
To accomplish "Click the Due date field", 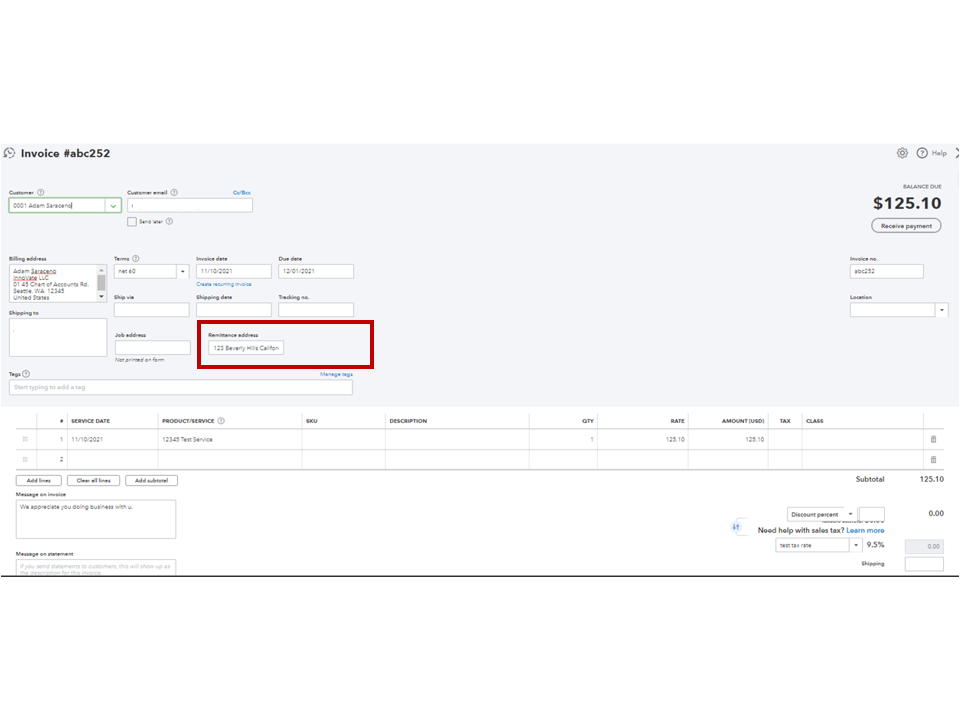I will 316,271.
